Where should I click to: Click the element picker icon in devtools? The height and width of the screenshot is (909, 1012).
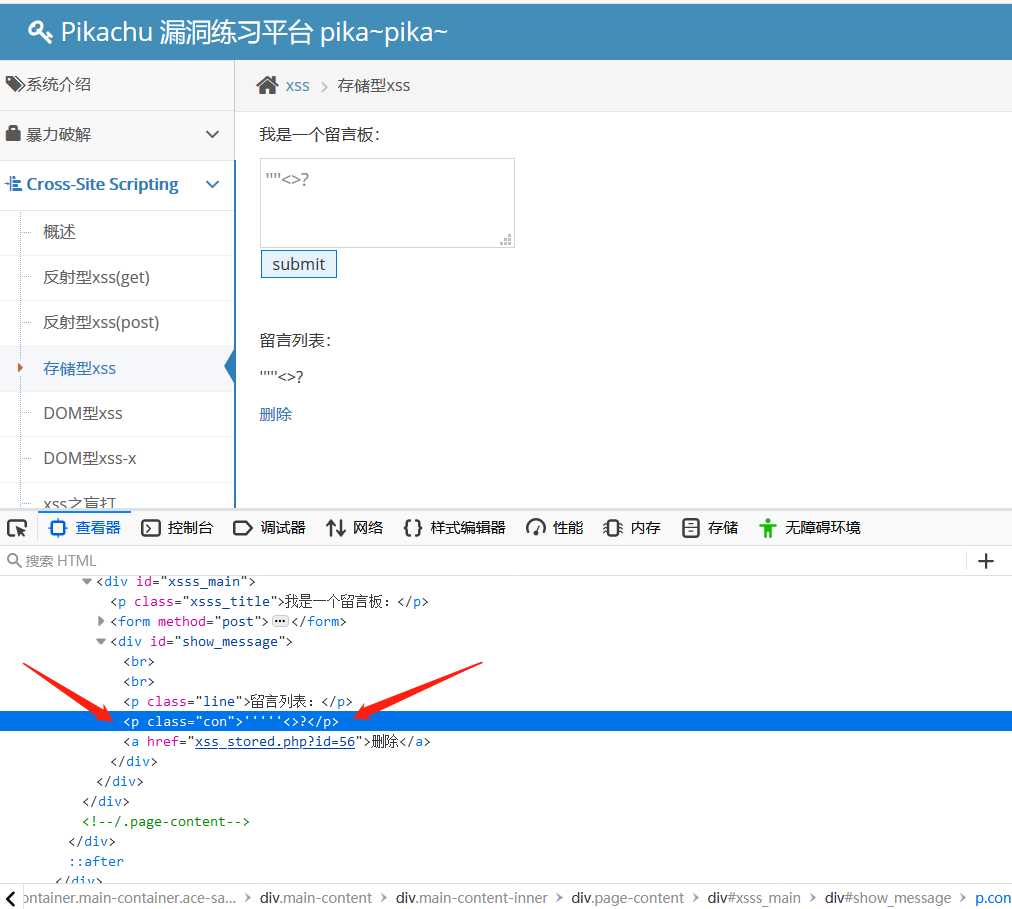click(17, 528)
